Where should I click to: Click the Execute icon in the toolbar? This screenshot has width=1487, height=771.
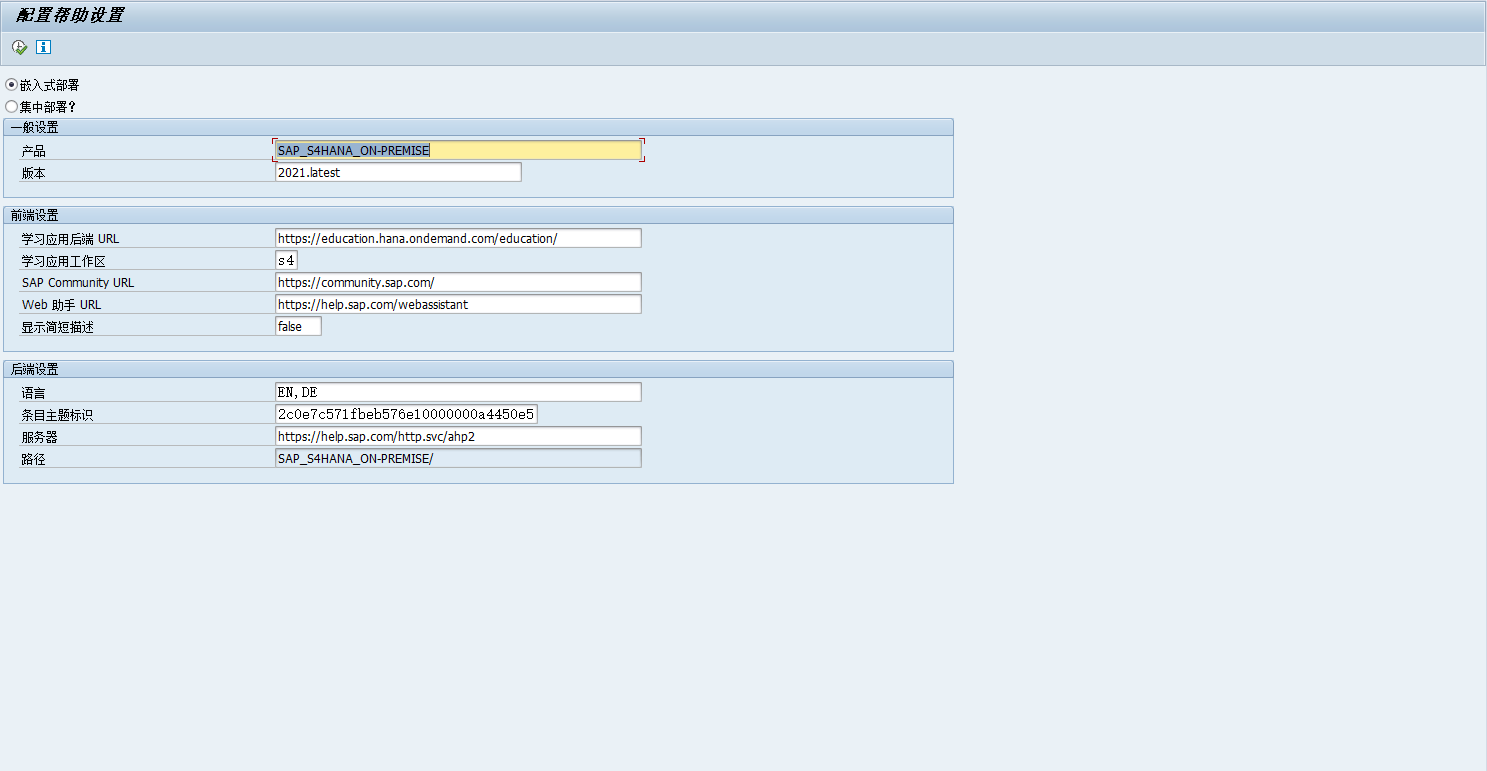(20, 47)
